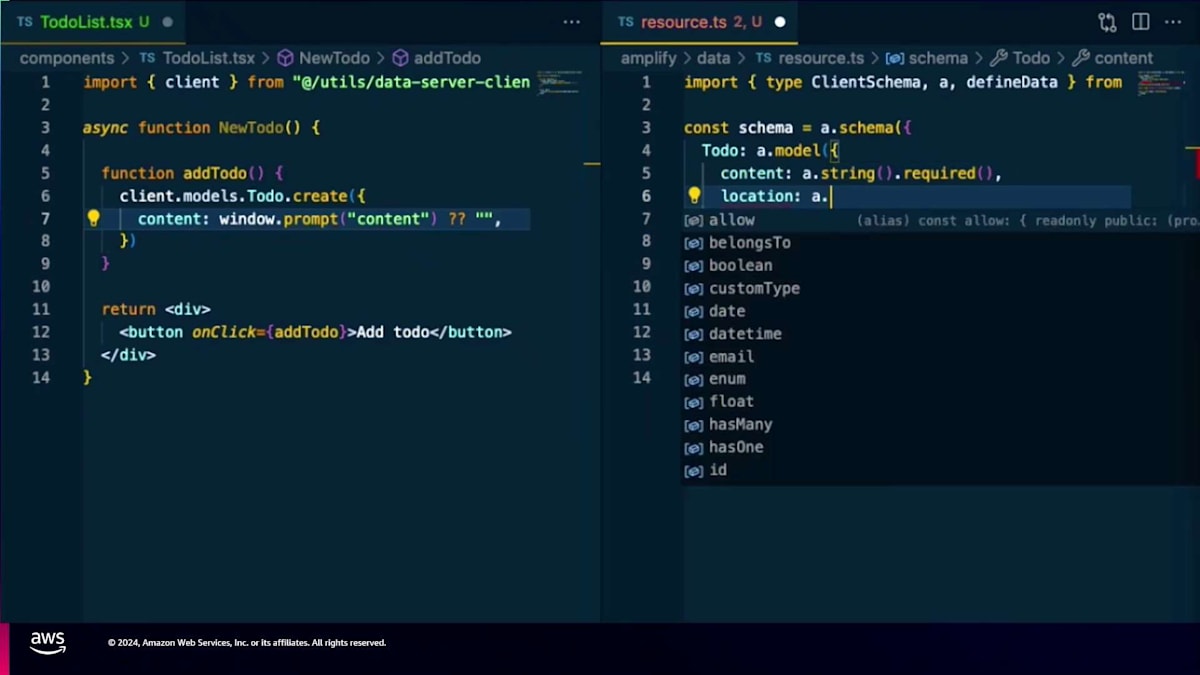The width and height of the screenshot is (1200, 675).
Task: Select 'hasMany' autocomplete suggestion
Action: pos(941,424)
